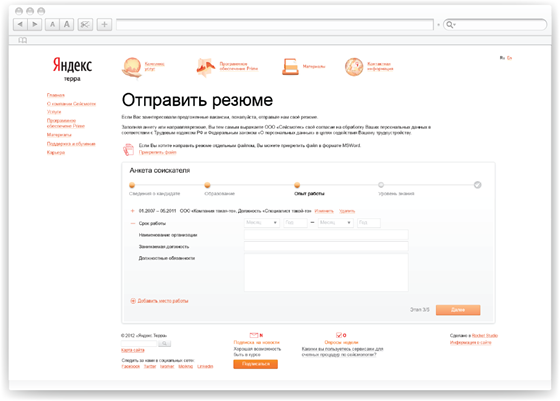
Task: Go back with the browser back arrow
Action: [x=20, y=24]
